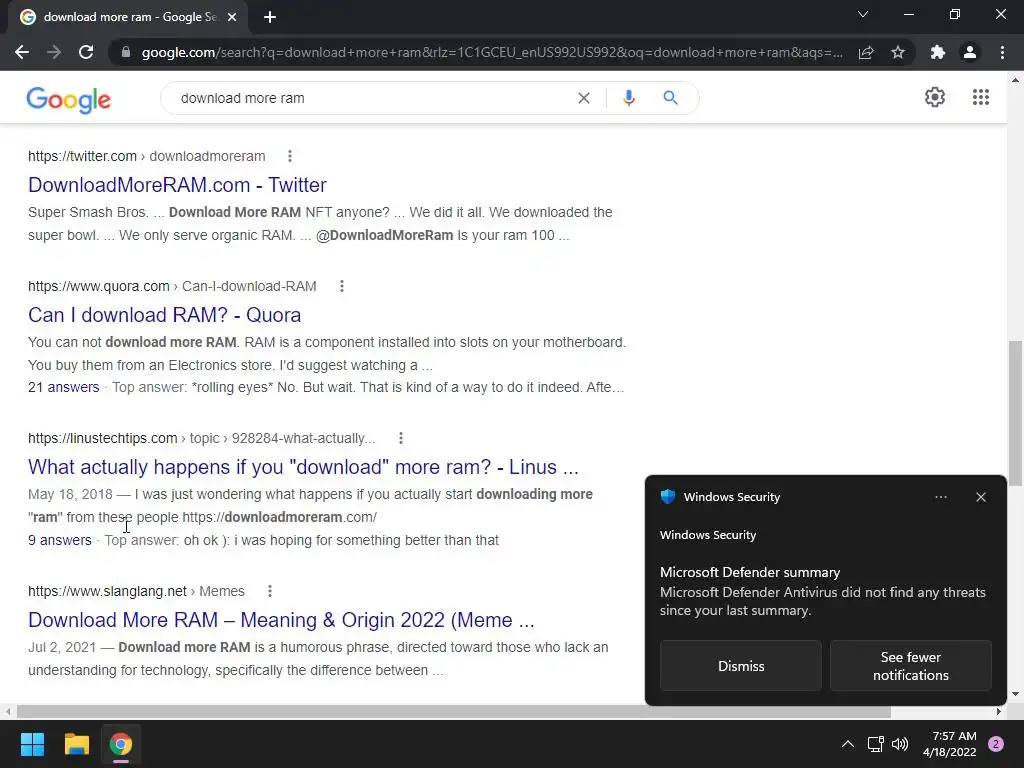Bookmark this page with the star icon
This screenshot has height=768, width=1024.
[x=898, y=52]
